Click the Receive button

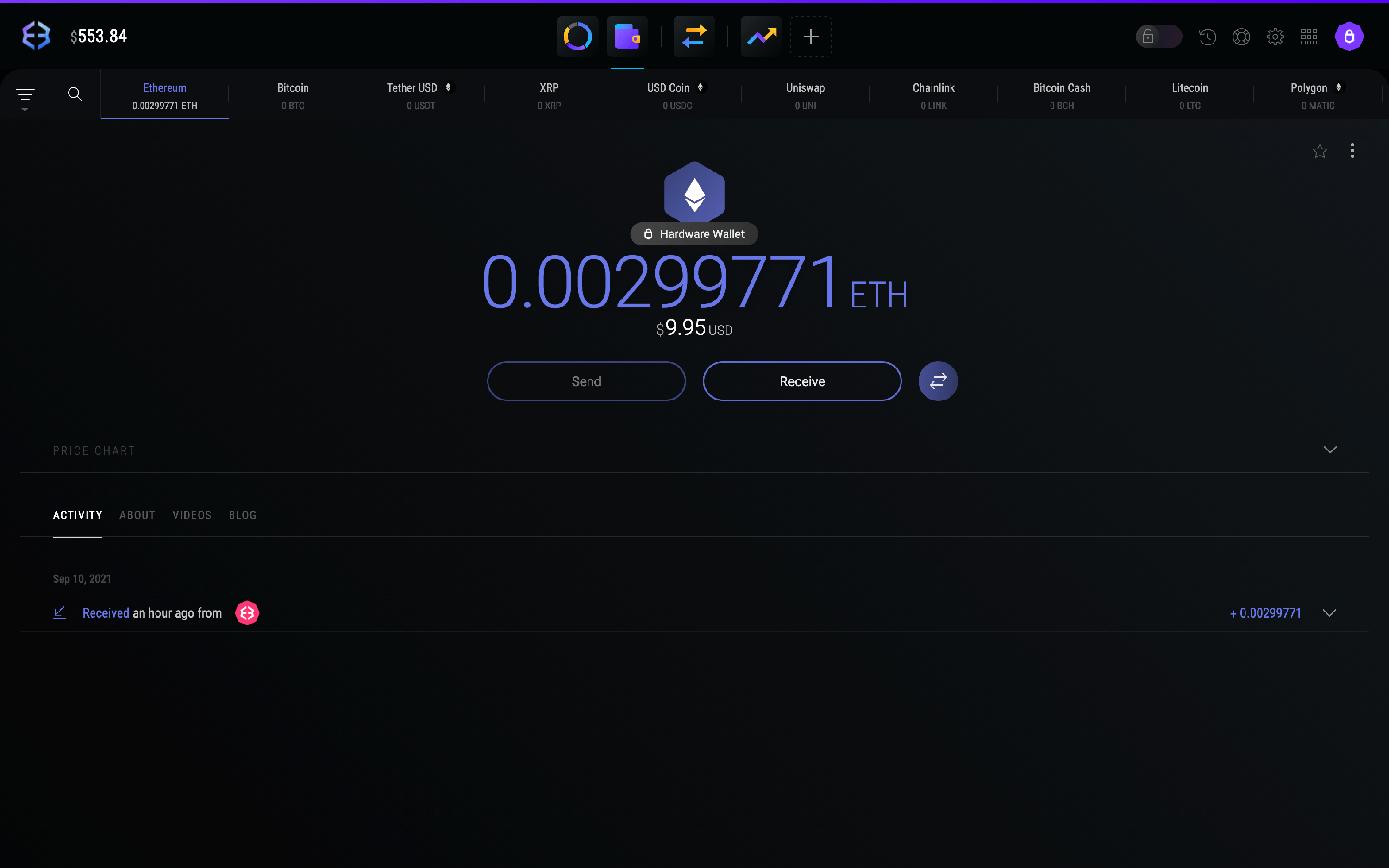tap(802, 381)
